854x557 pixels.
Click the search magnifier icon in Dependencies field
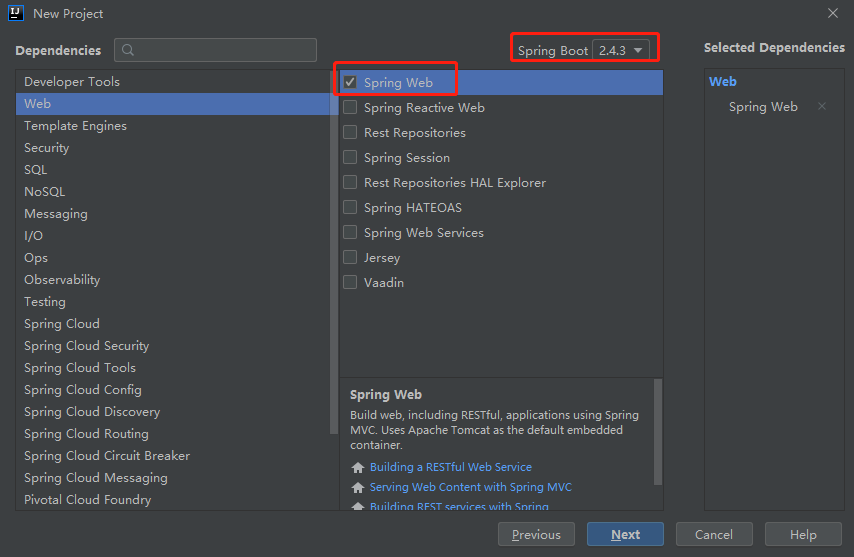(x=129, y=50)
